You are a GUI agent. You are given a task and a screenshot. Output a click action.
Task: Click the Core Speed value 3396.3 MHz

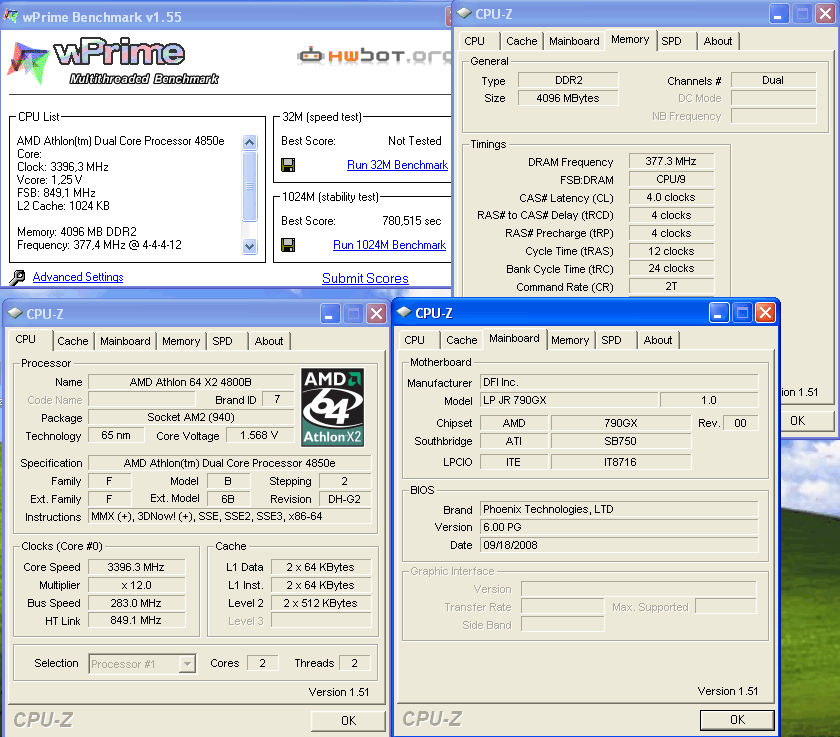pyautogui.click(x=136, y=567)
